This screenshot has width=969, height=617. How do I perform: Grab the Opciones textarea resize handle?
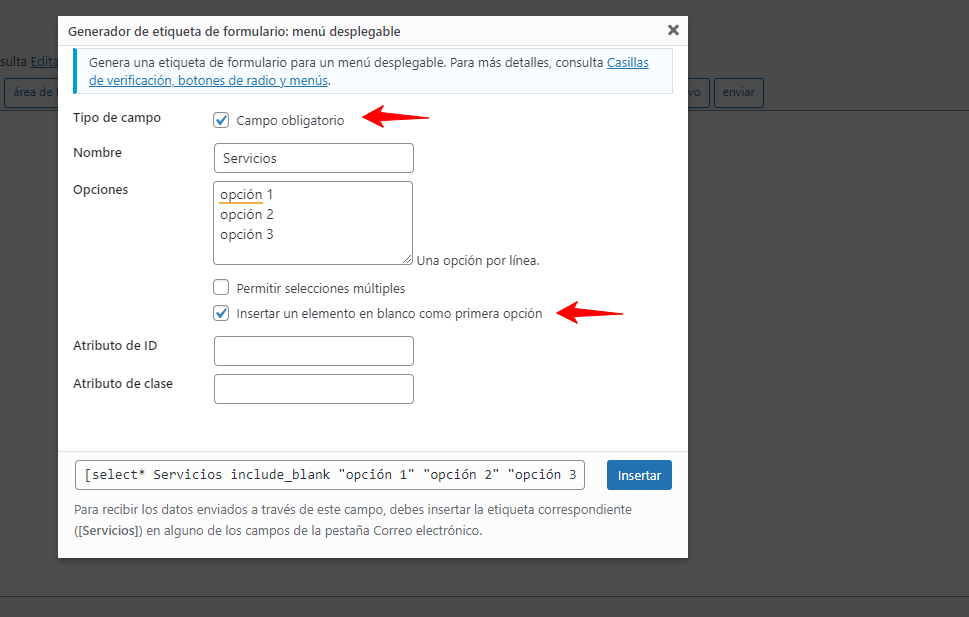pos(407,260)
